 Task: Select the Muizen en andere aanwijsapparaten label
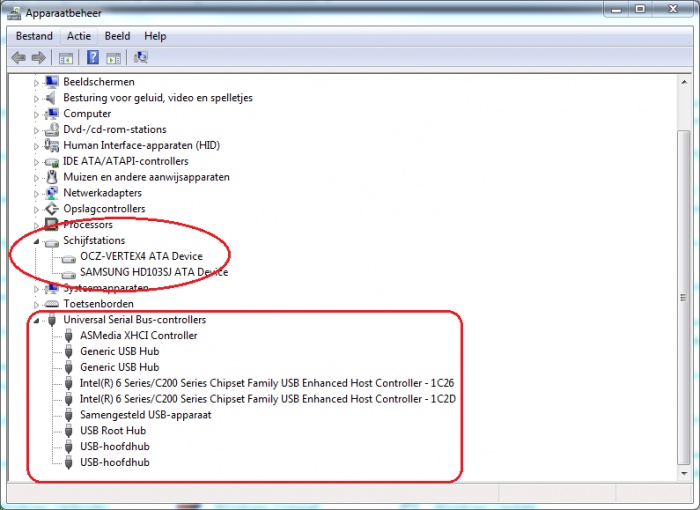[146, 177]
